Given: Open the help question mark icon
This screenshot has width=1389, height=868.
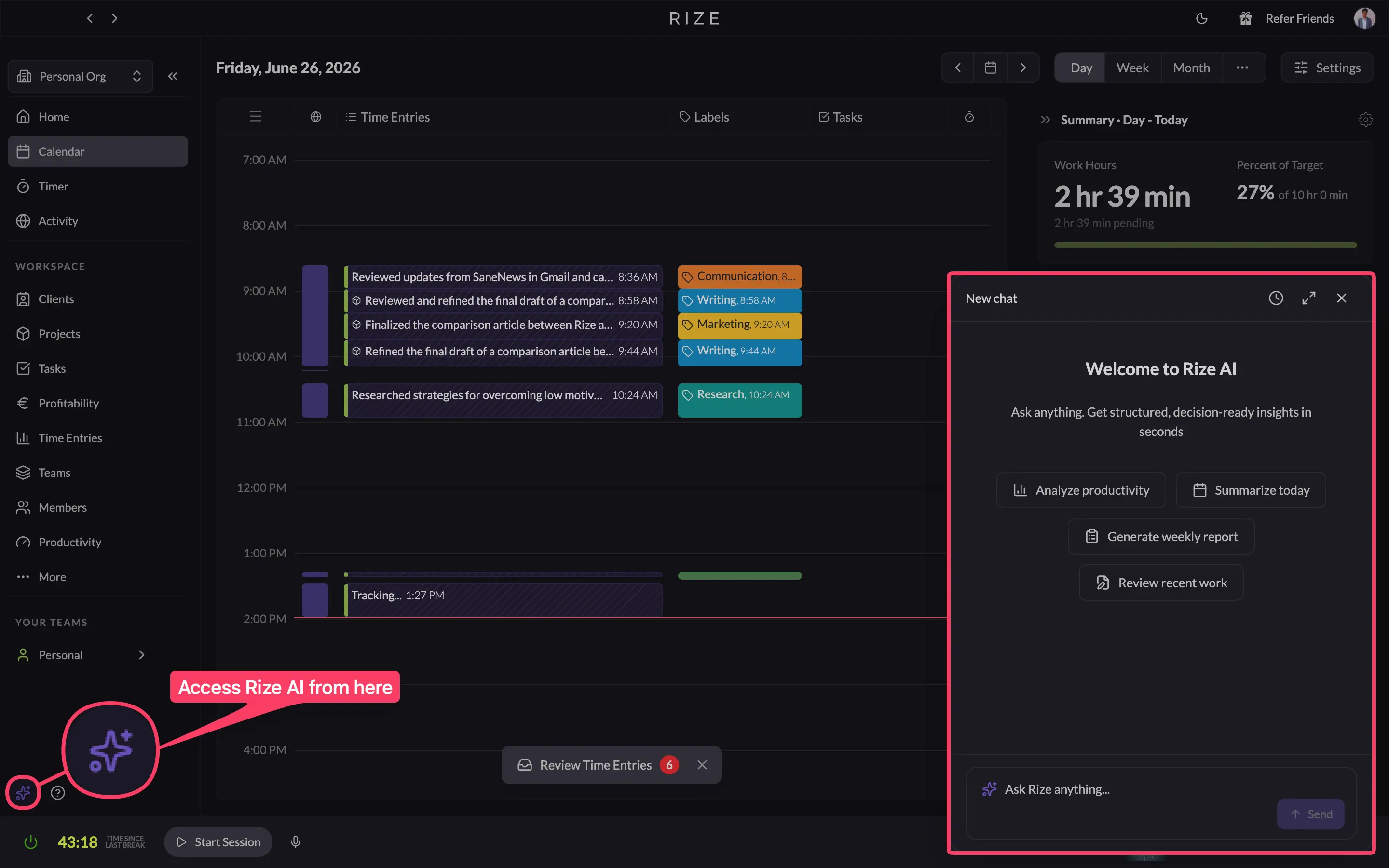Looking at the screenshot, I should [x=58, y=793].
